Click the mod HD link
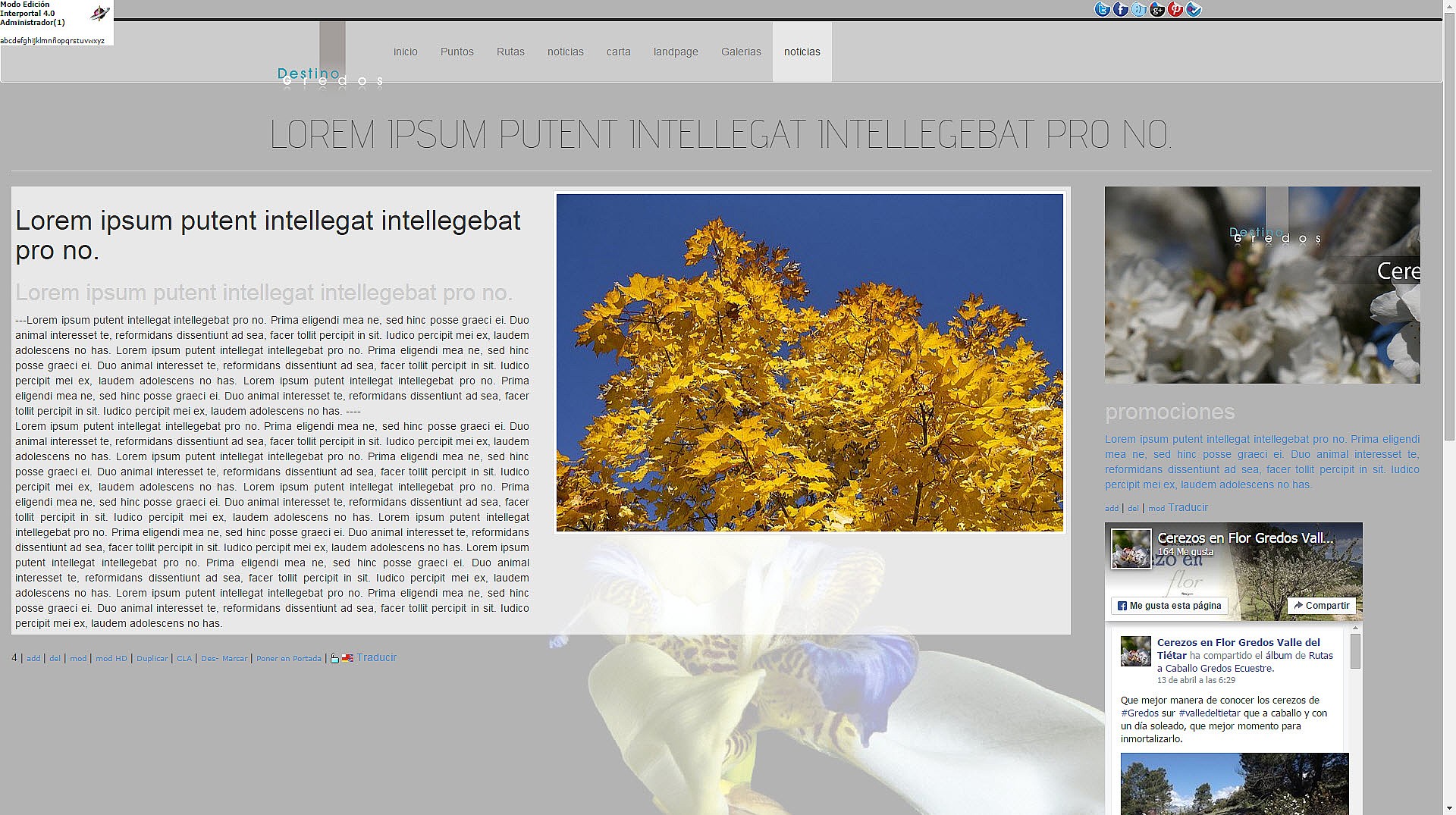 click(x=111, y=659)
